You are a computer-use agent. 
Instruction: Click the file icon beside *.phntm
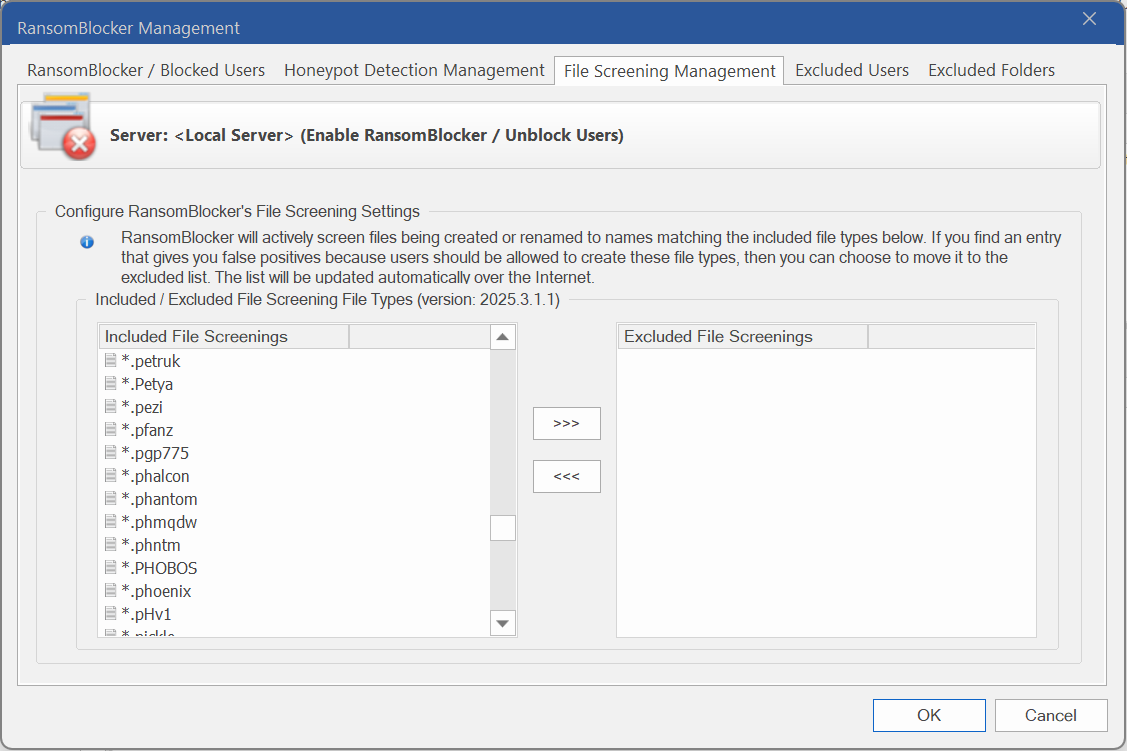[111, 544]
